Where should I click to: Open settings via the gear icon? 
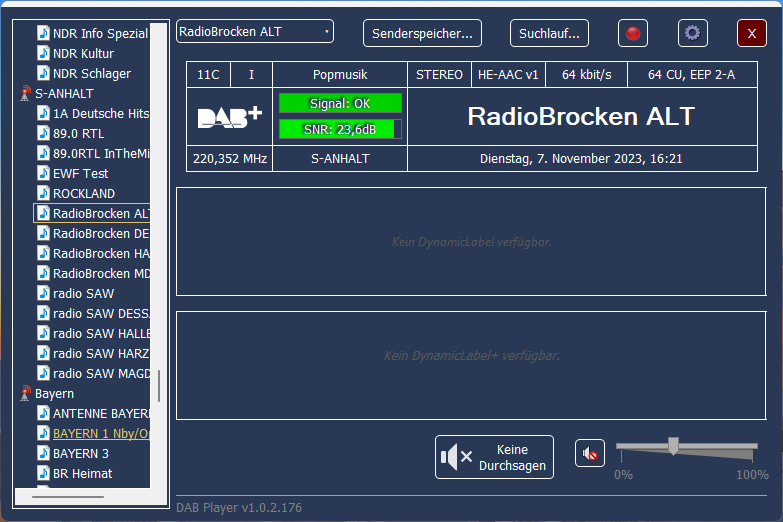tap(692, 33)
